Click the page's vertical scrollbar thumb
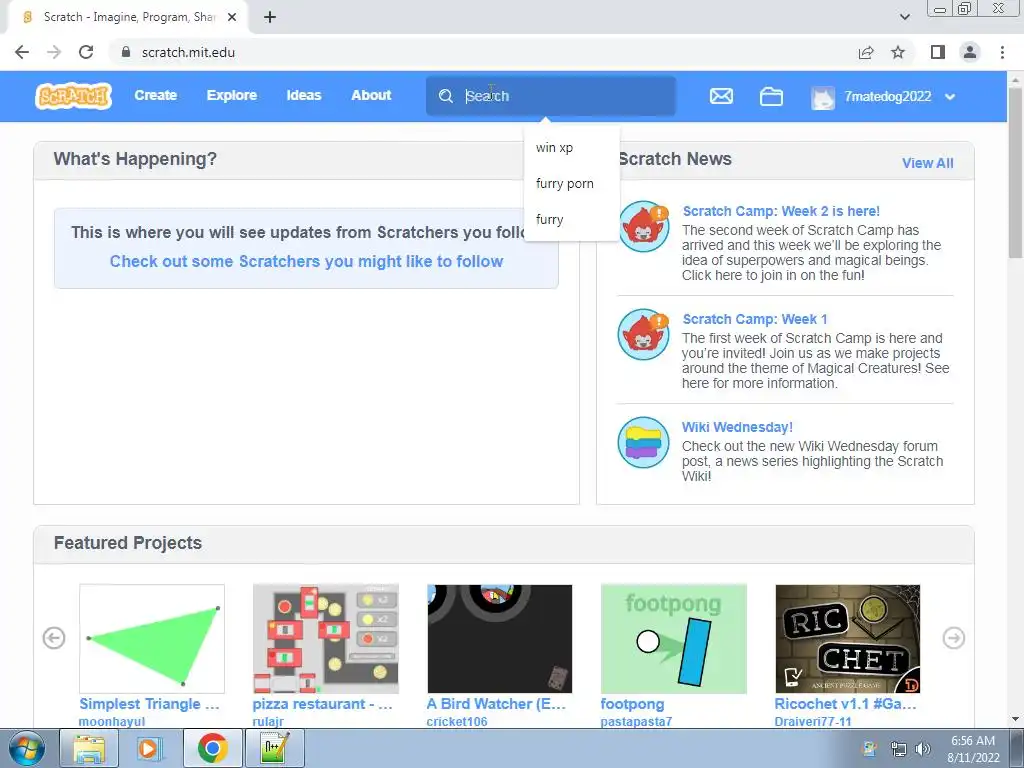1024x768 pixels. (1015, 173)
